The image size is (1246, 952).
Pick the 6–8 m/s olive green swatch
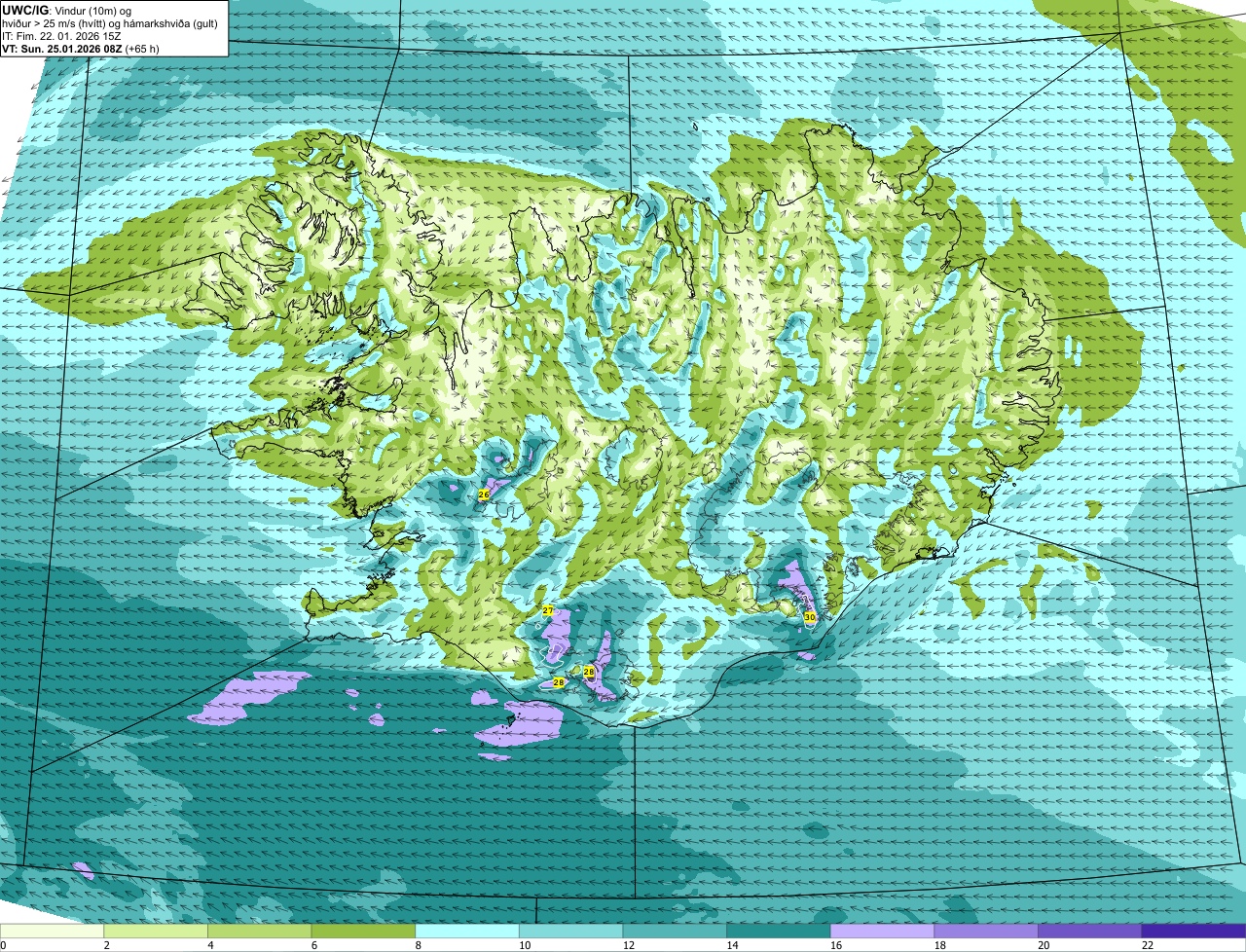363,932
